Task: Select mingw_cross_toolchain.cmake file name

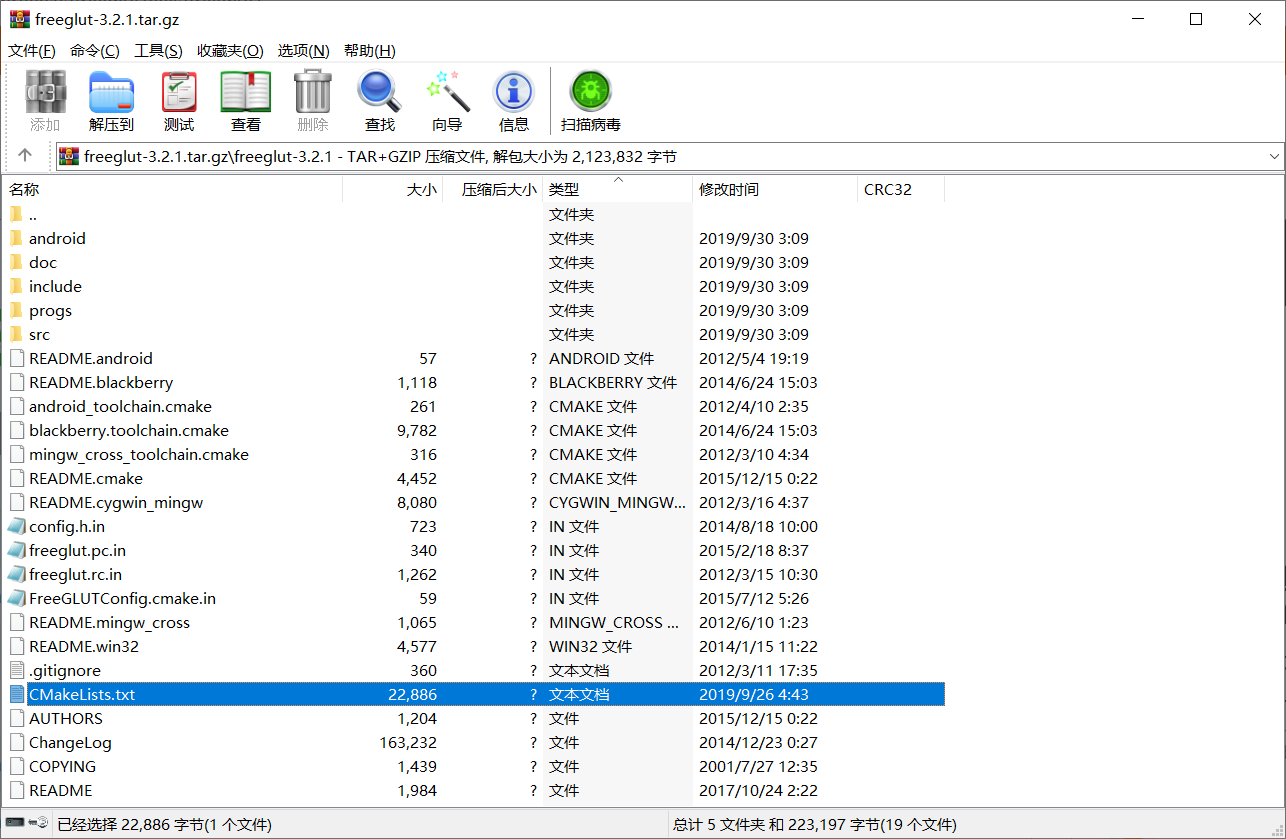Action: coord(139,454)
